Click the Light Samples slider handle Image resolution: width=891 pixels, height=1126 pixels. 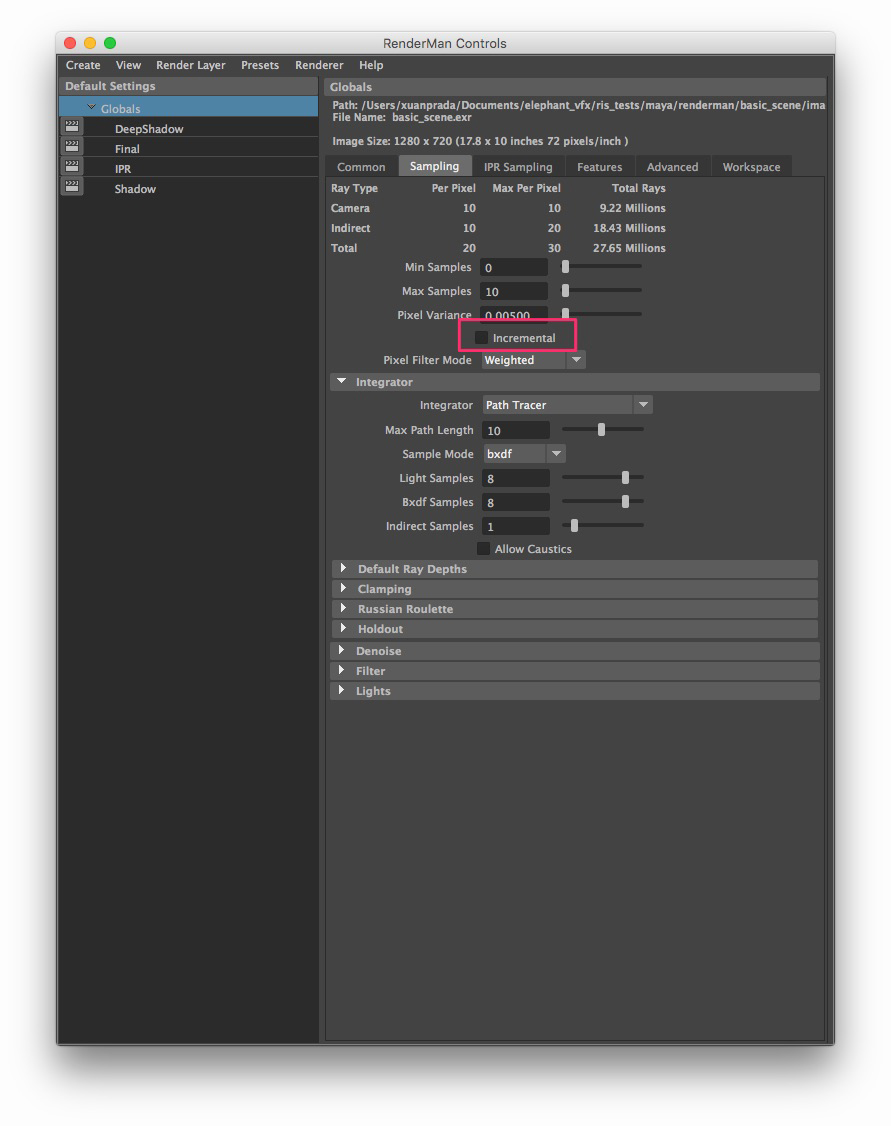(x=625, y=478)
